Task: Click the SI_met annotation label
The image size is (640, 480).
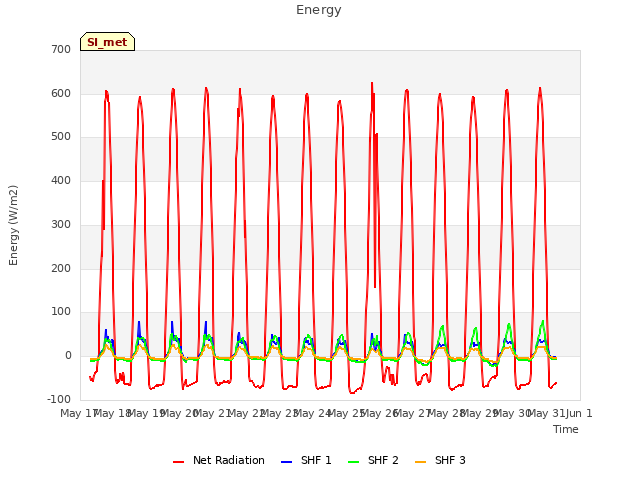Action: click(107, 42)
